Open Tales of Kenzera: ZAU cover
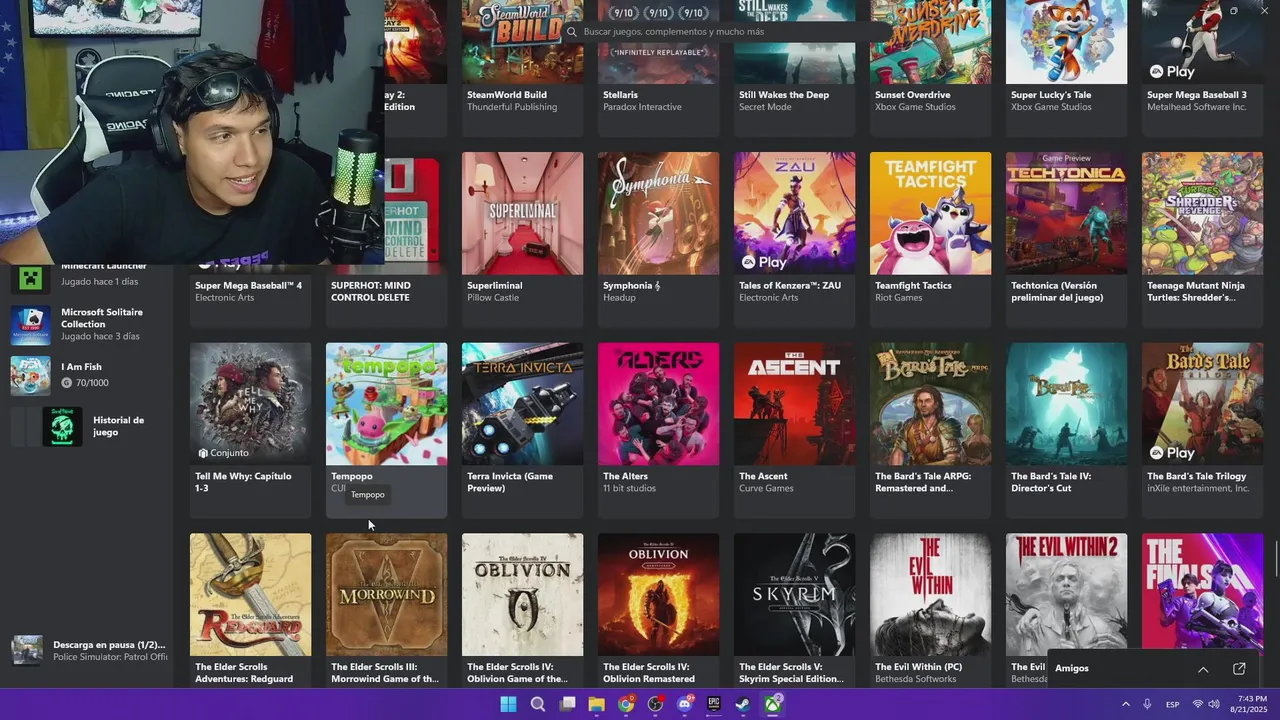 pos(794,213)
